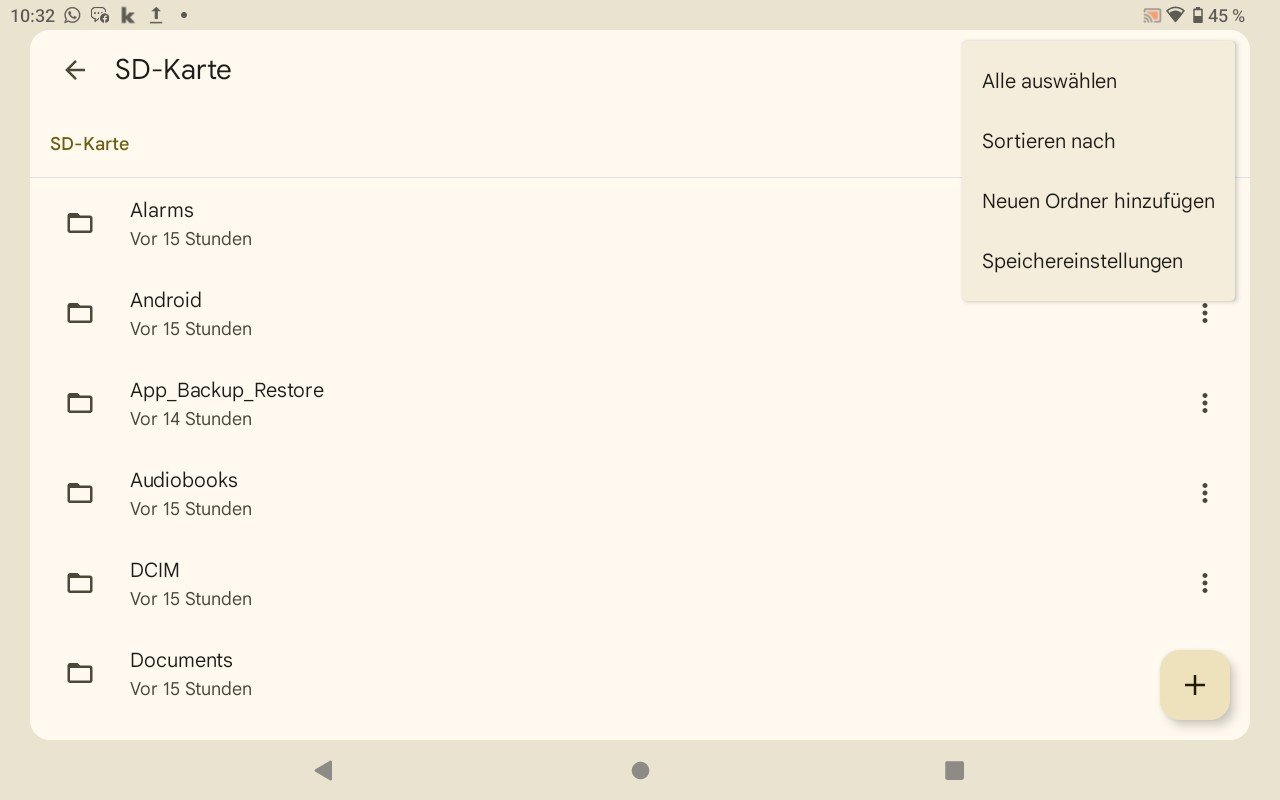1280x800 pixels.
Task: Tap the Android home navigation button
Action: [640, 770]
